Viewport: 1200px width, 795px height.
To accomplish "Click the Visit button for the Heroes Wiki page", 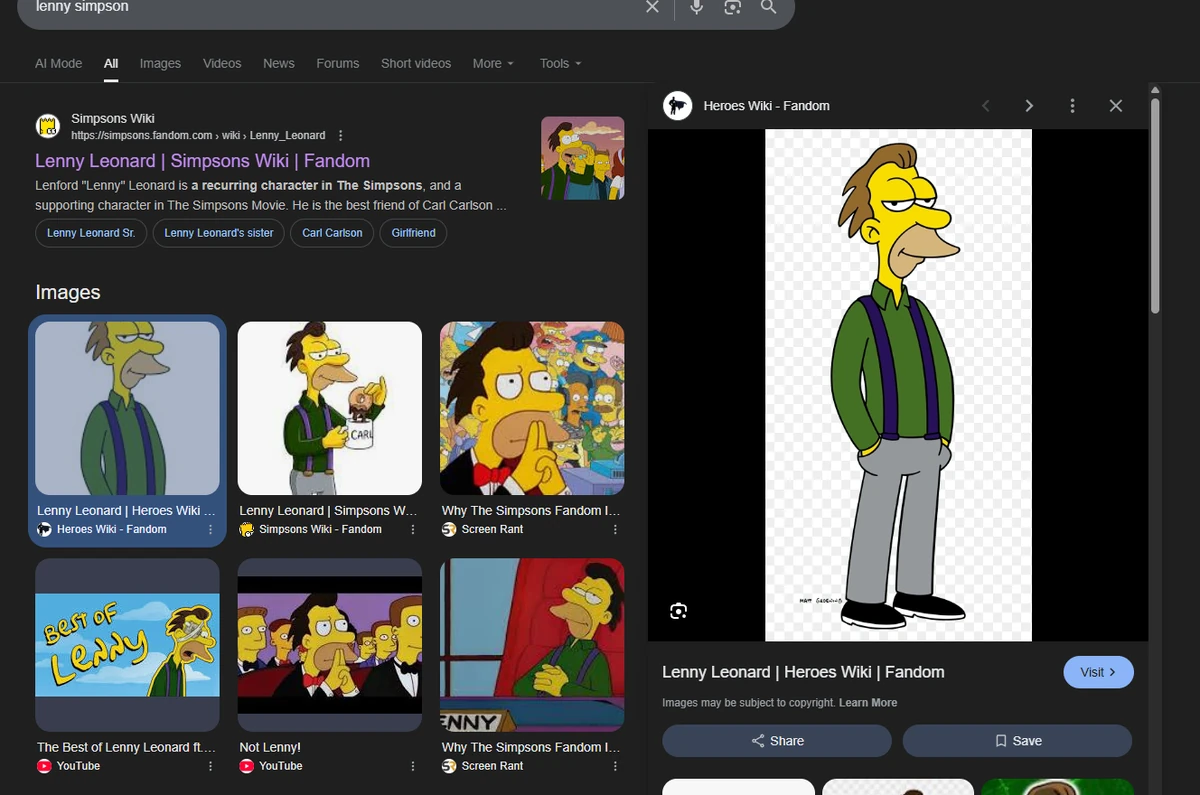I will click(1098, 672).
